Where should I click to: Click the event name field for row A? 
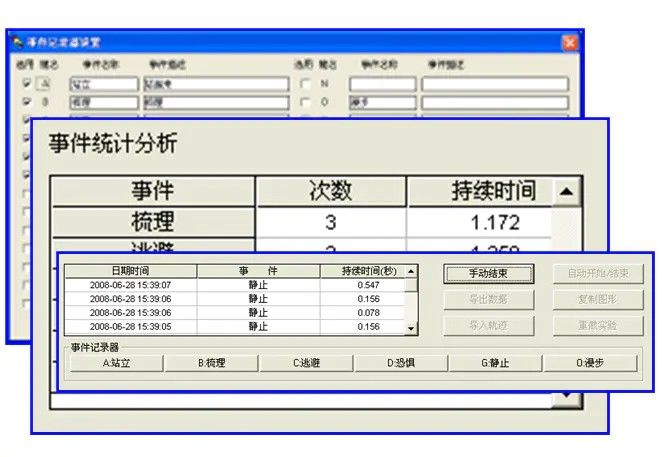pyautogui.click(x=103, y=85)
